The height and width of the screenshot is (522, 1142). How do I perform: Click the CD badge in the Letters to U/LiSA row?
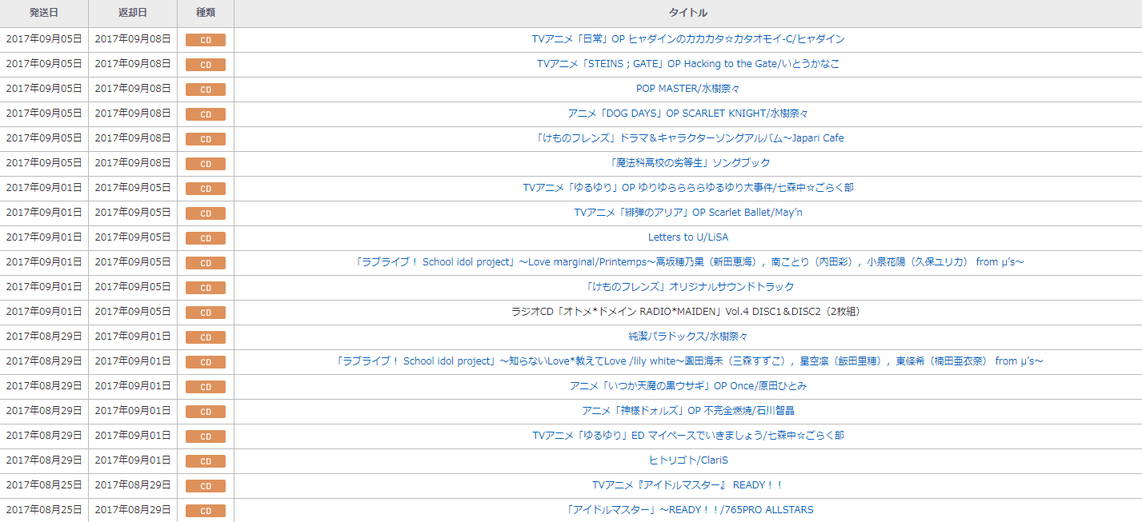tap(205, 238)
